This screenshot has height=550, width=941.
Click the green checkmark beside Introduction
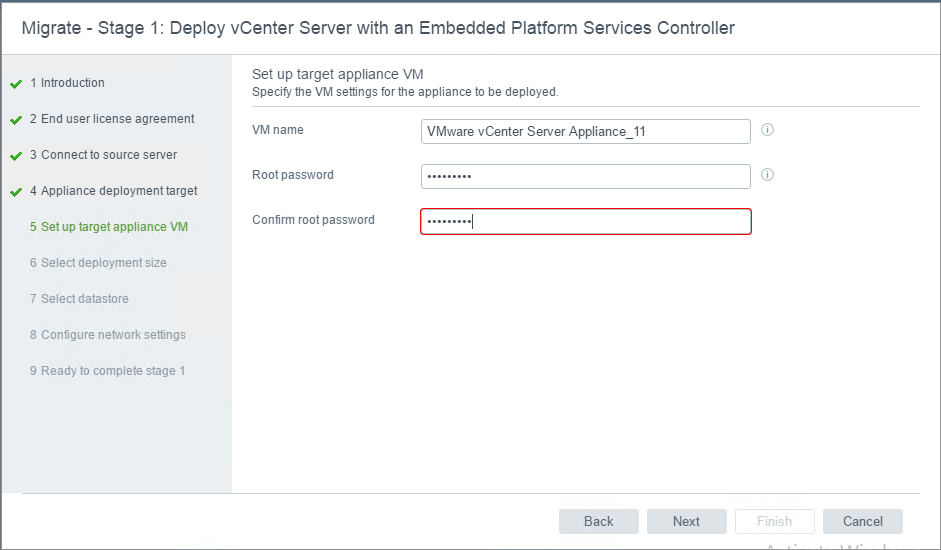pos(16,84)
